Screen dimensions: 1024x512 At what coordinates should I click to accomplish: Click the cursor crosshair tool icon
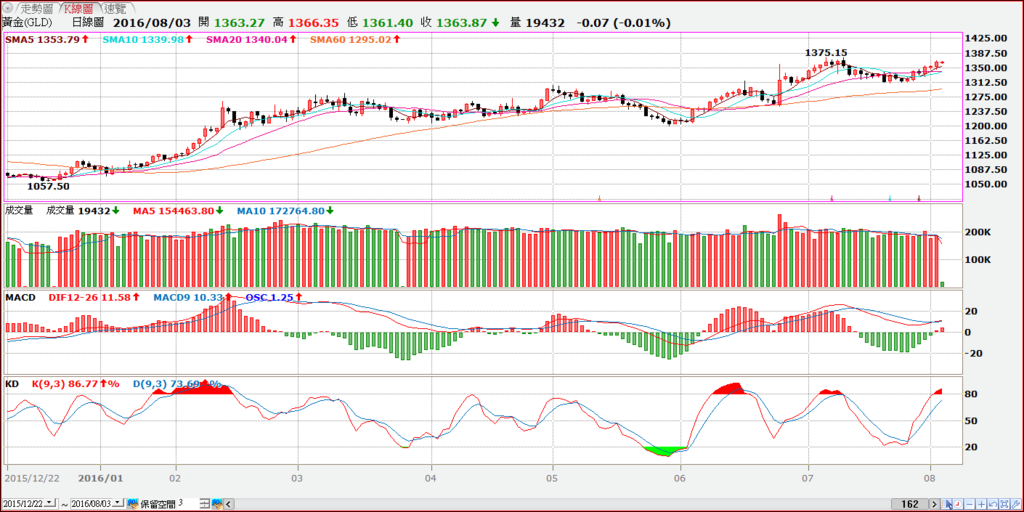pyautogui.click(x=946, y=504)
